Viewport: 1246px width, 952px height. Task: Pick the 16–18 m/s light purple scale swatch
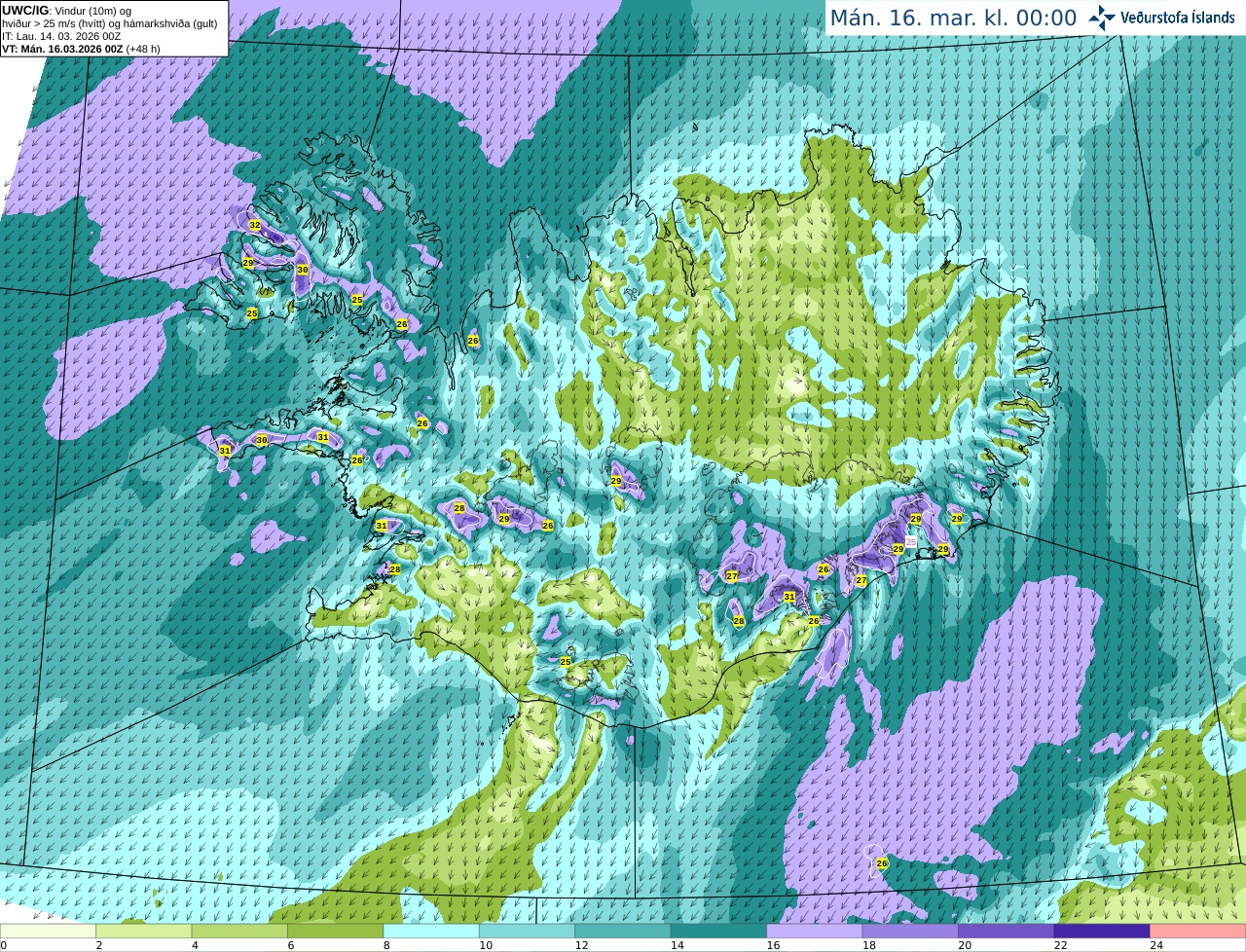[x=815, y=931]
